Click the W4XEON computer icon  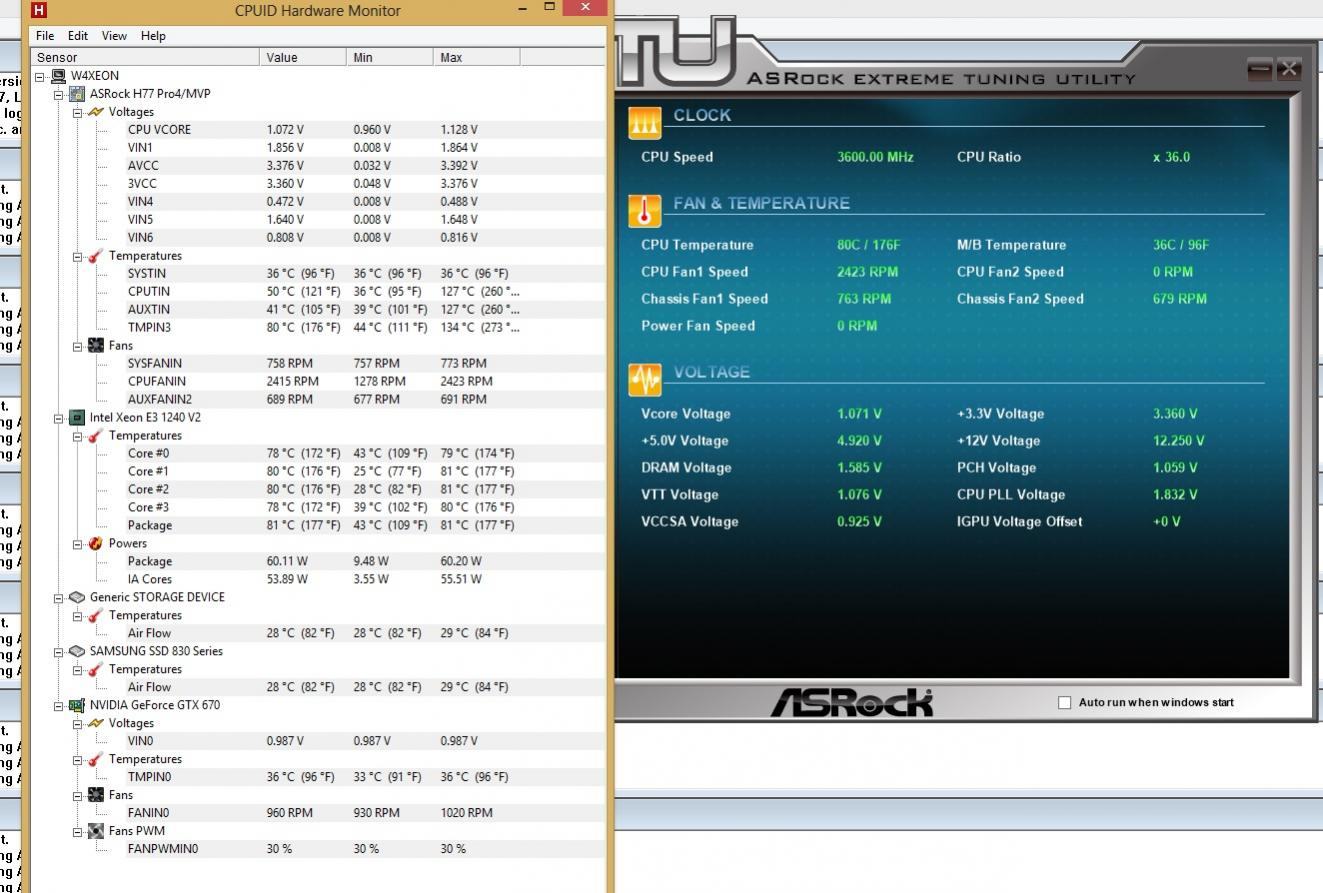tap(58, 75)
